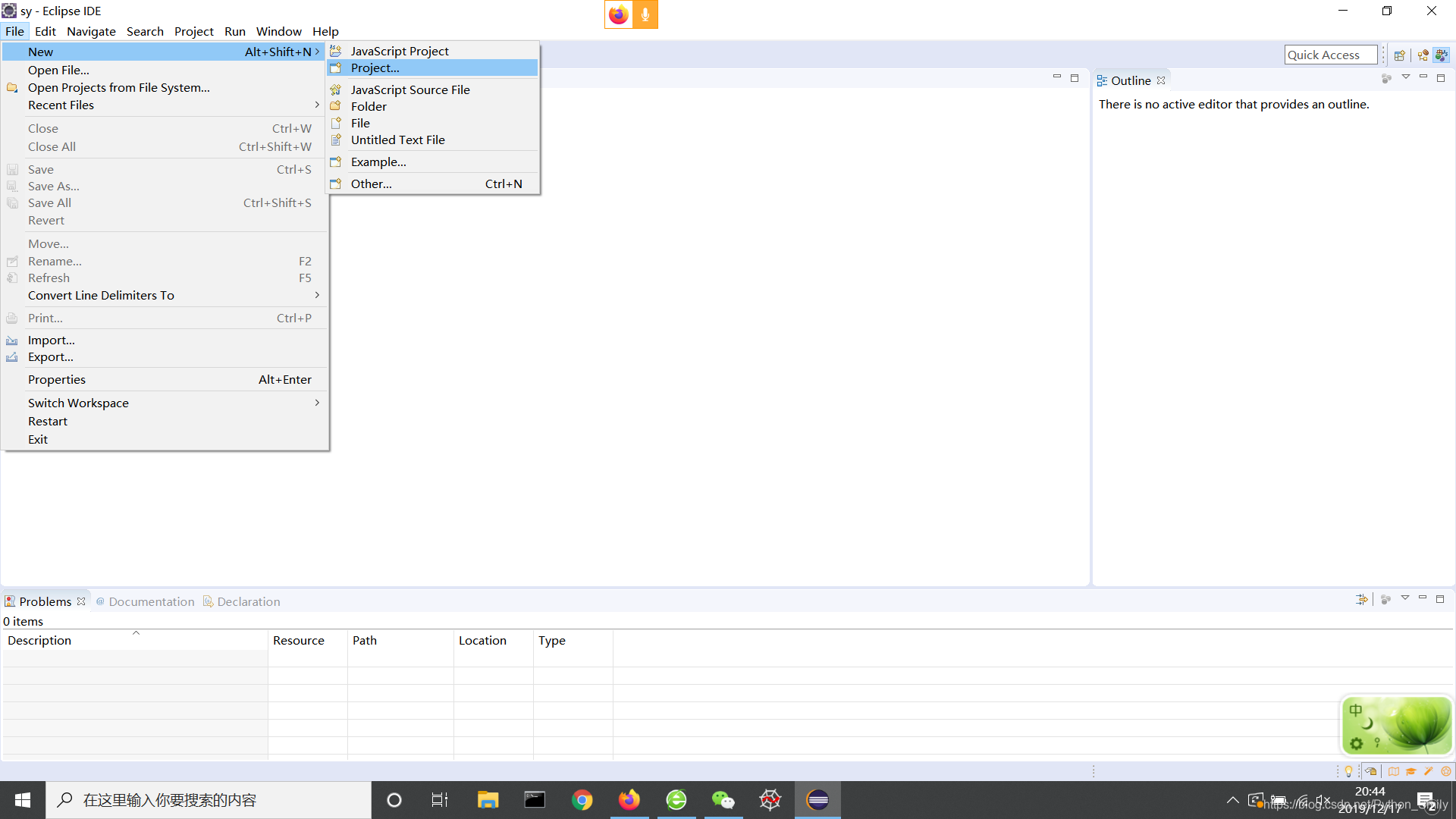Click the Tutorials graduation cap icon
The height and width of the screenshot is (819, 1456).
1411,771
